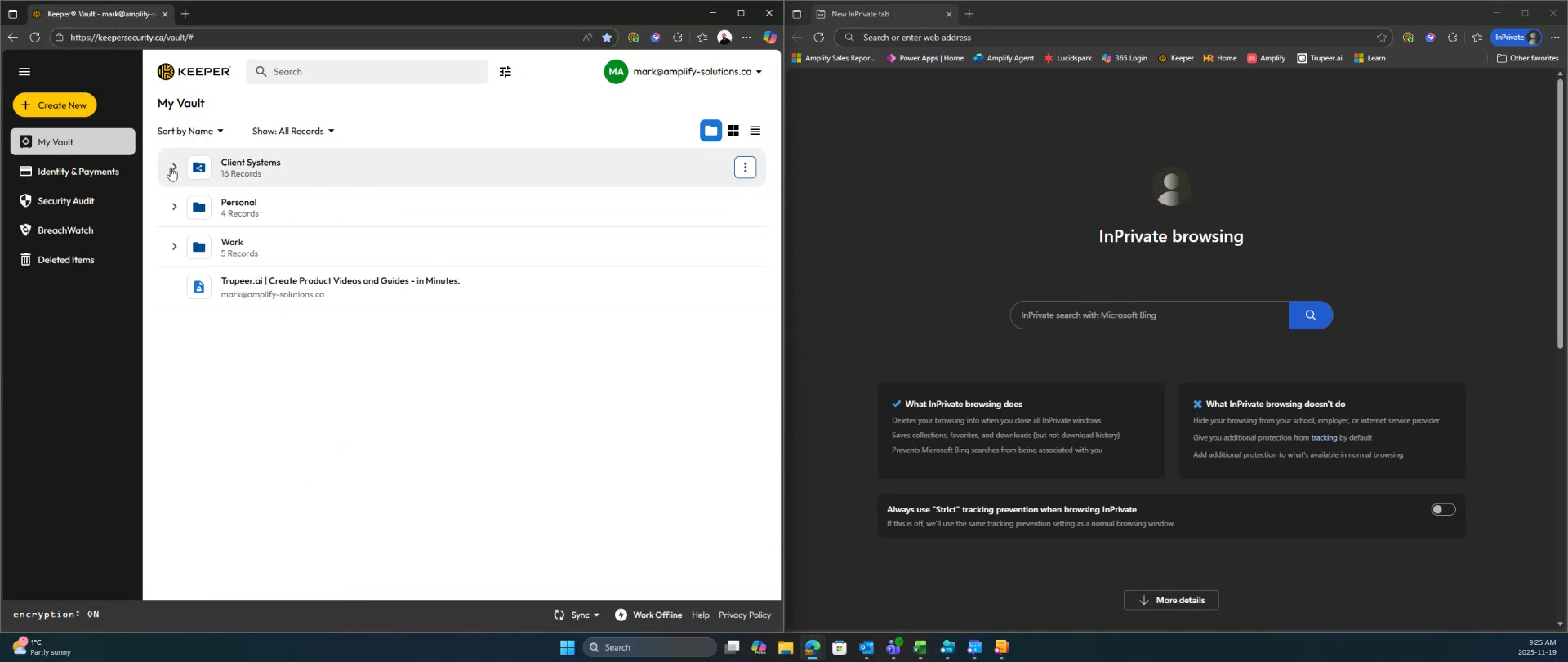Screen dimensions: 1568x662
Task: Switch to list view
Action: click(x=755, y=131)
